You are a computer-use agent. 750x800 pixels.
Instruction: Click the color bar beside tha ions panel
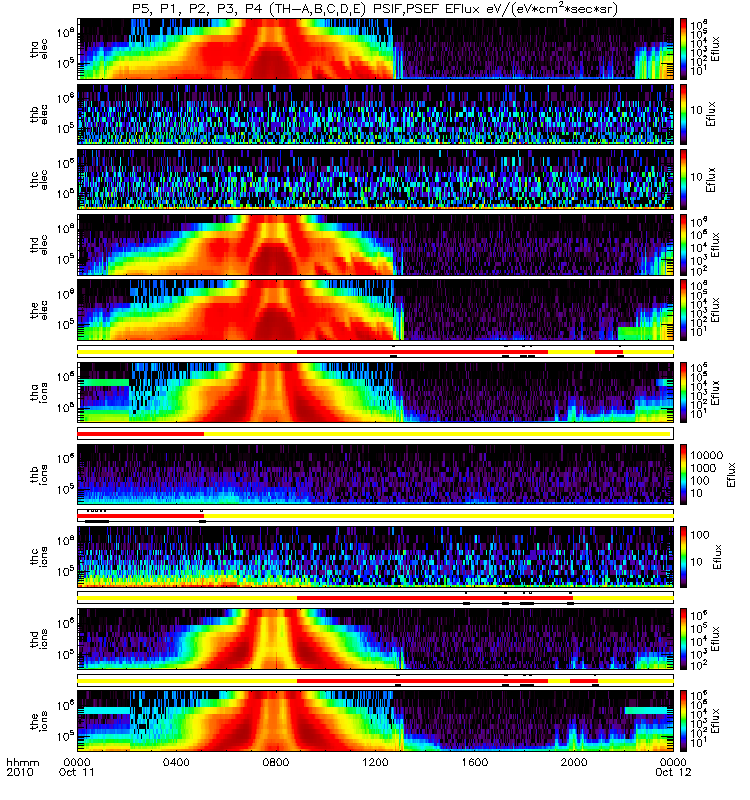point(684,392)
